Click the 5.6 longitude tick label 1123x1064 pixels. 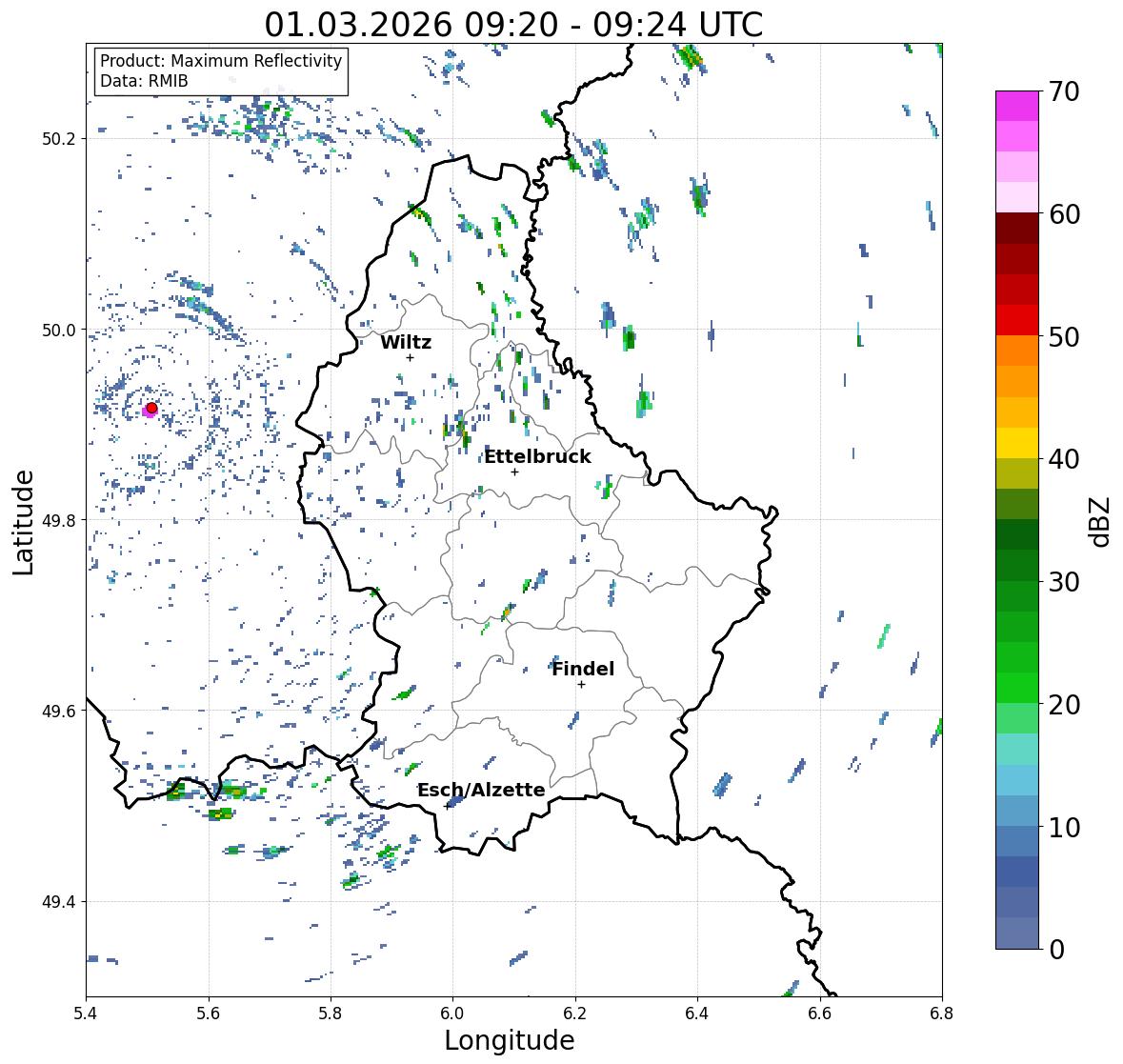click(x=209, y=1014)
